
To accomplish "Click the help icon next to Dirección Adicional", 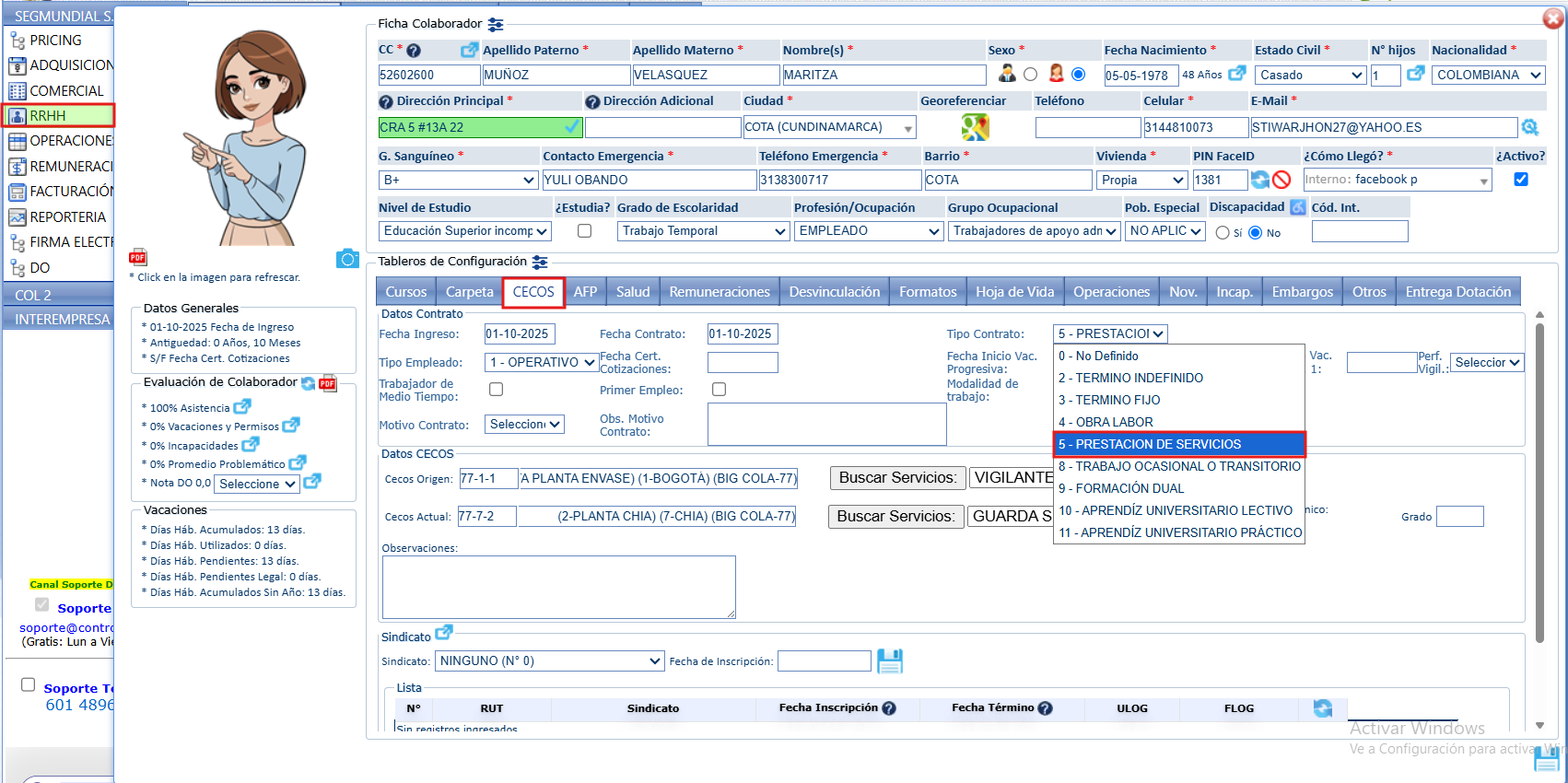I will pos(592,101).
